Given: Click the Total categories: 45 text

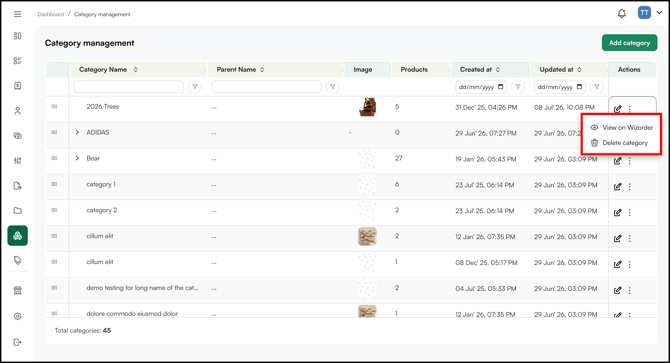Looking at the screenshot, I should click(x=82, y=331).
